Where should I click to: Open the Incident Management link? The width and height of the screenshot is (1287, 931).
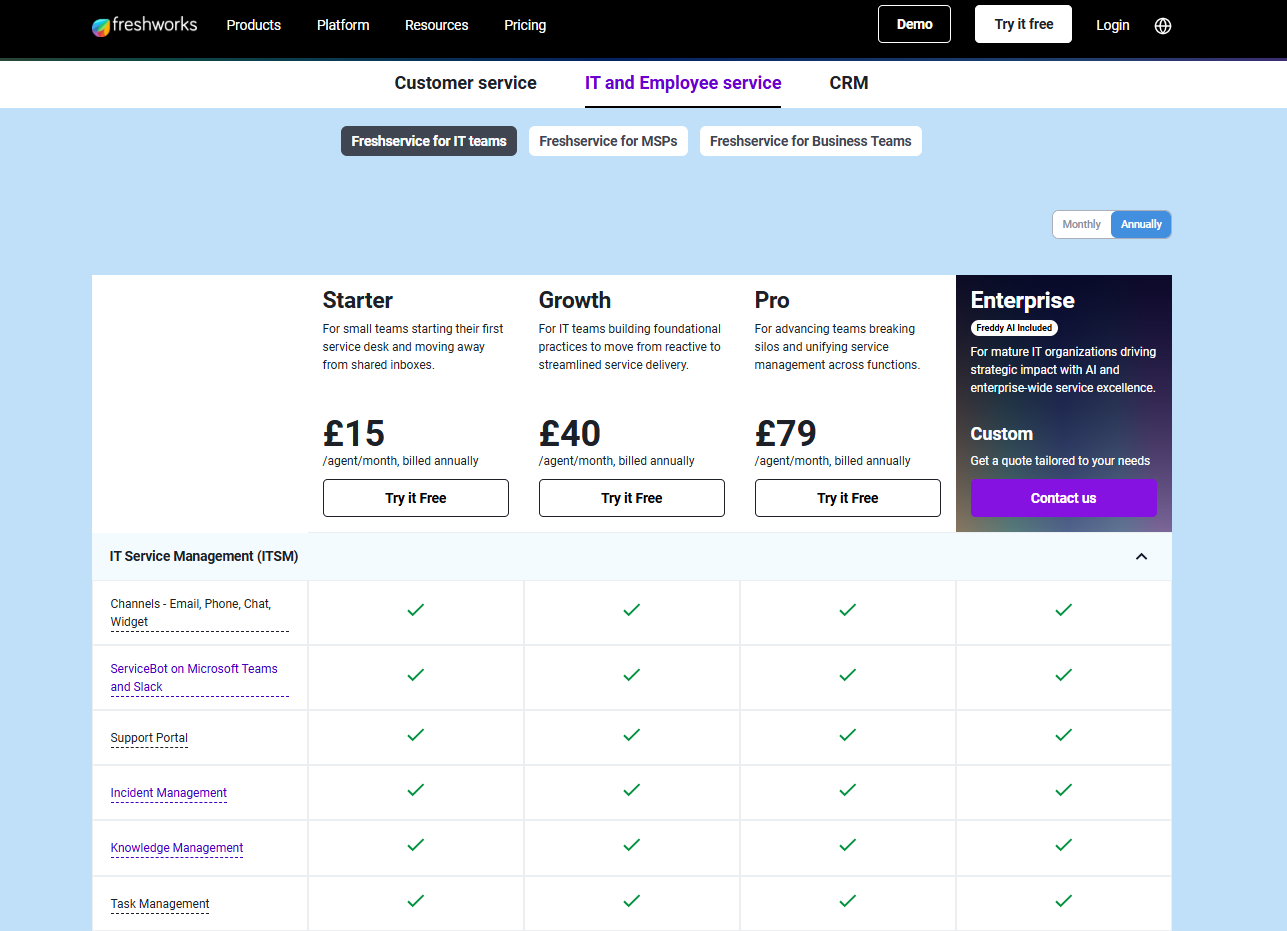coord(169,793)
